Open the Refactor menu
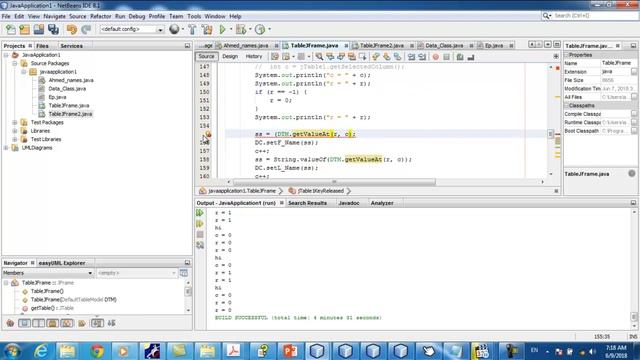The height and width of the screenshot is (360, 640). tap(100, 16)
